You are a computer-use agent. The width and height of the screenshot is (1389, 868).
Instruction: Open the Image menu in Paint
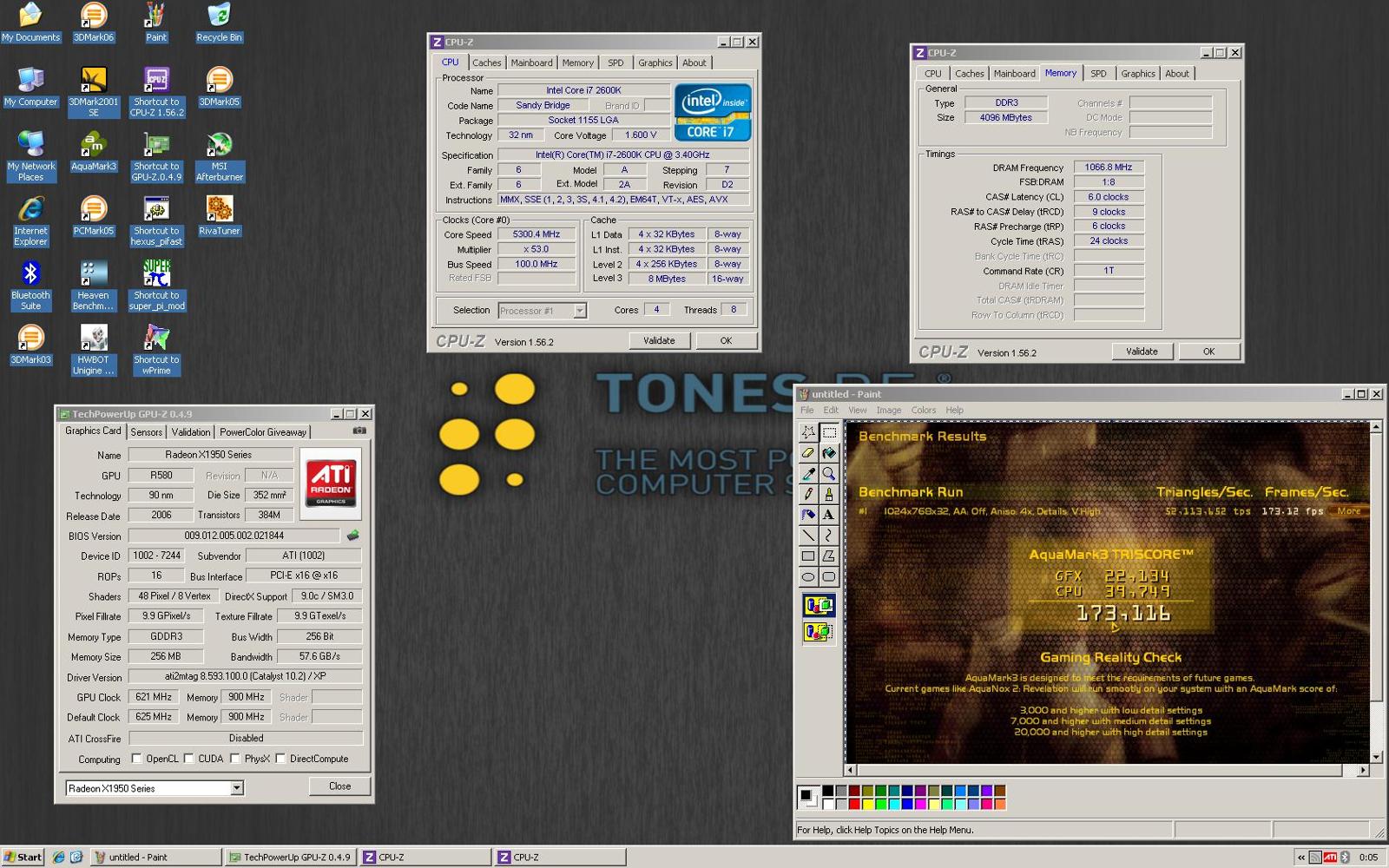(x=888, y=410)
